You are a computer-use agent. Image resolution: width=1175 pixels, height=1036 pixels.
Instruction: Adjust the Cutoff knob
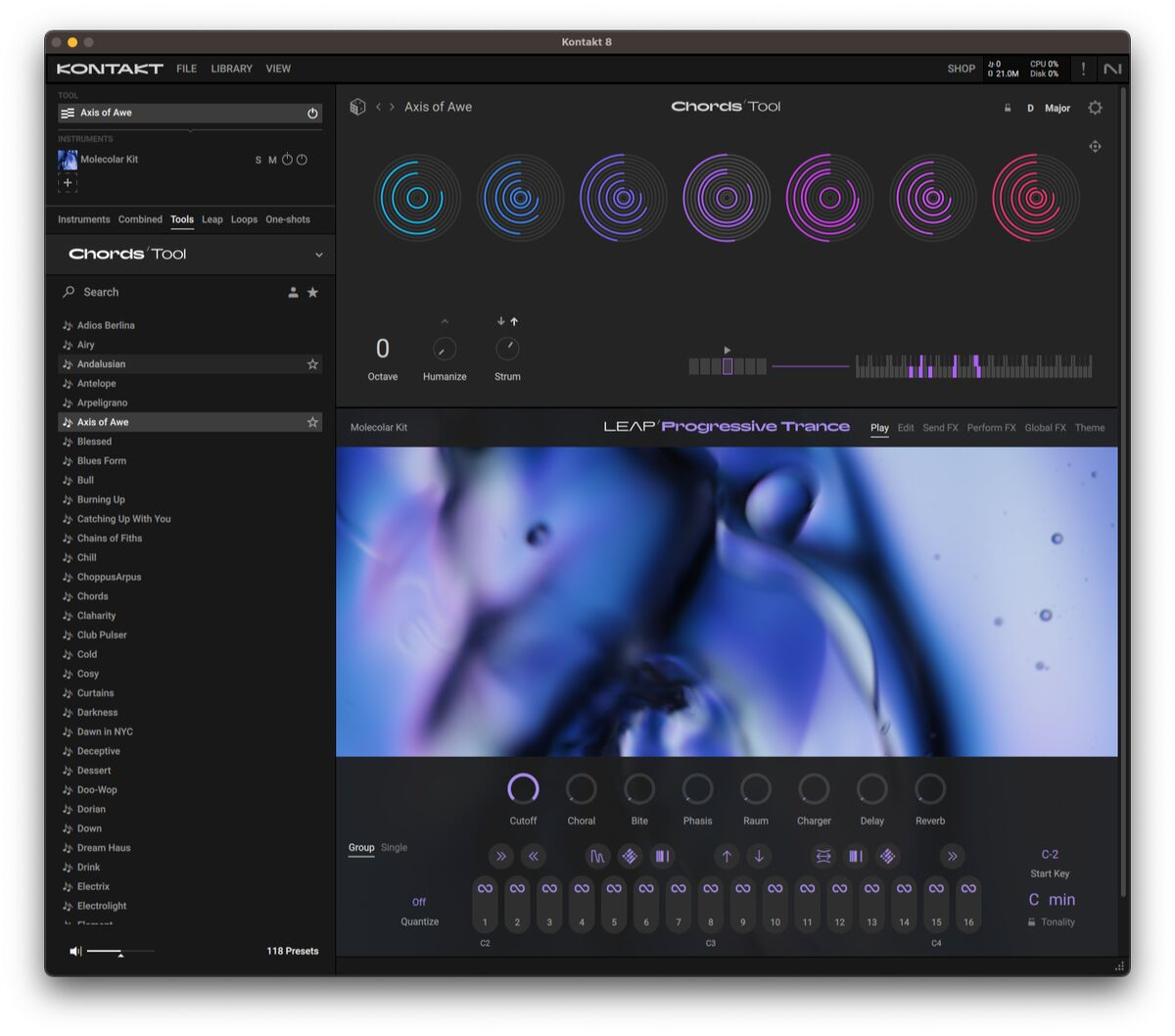tap(523, 788)
